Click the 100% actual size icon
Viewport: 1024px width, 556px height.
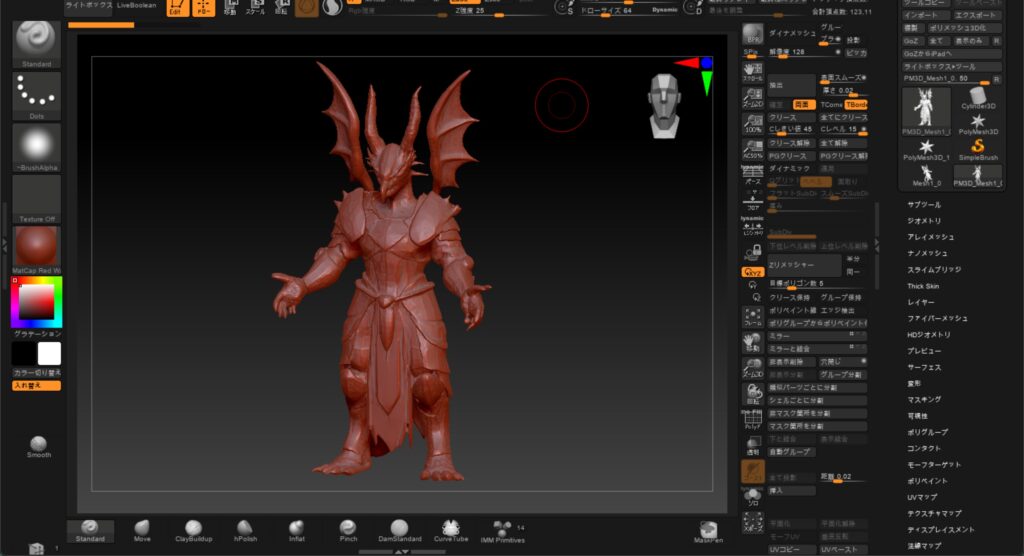(x=752, y=123)
